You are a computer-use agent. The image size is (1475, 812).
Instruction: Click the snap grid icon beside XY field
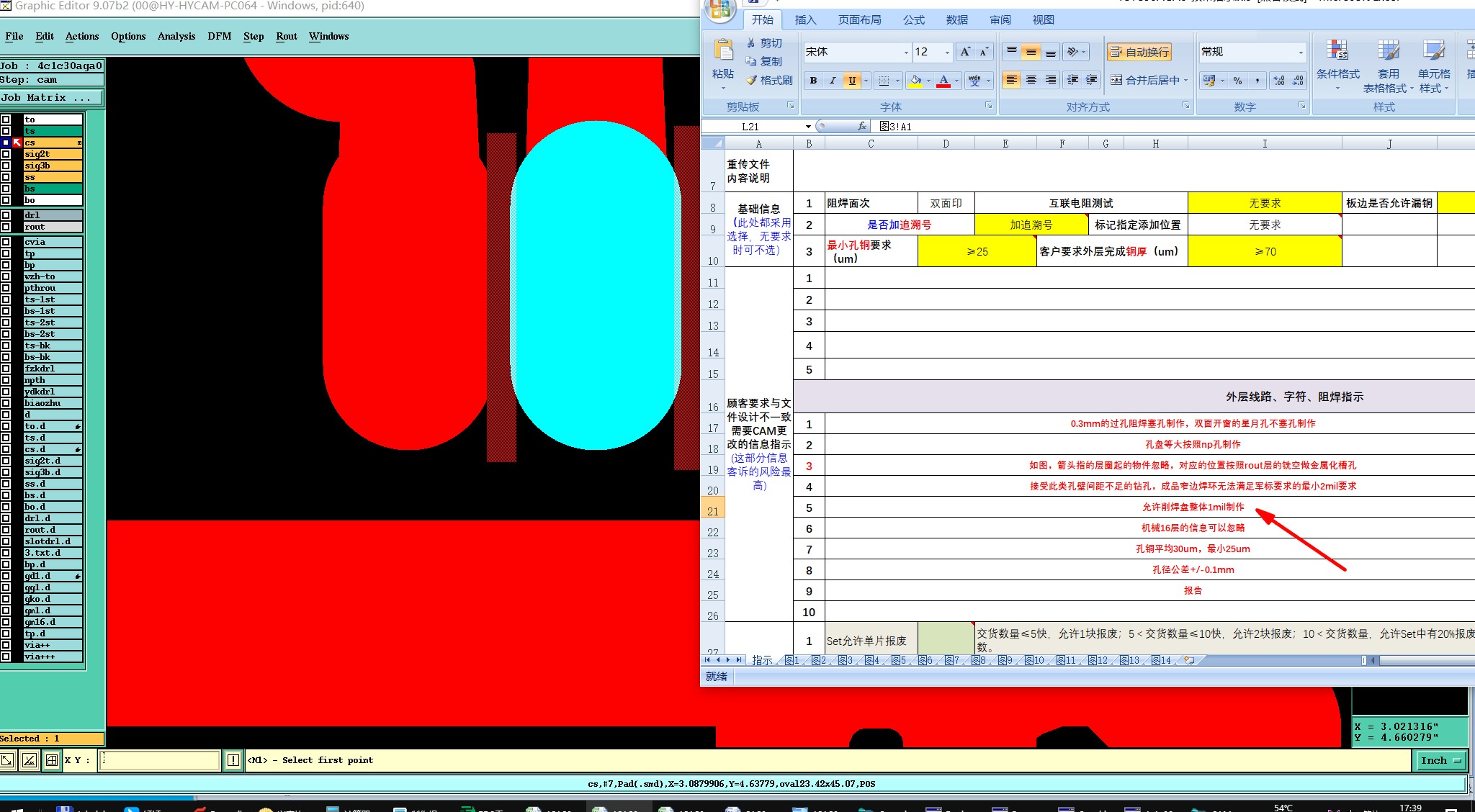(51, 760)
